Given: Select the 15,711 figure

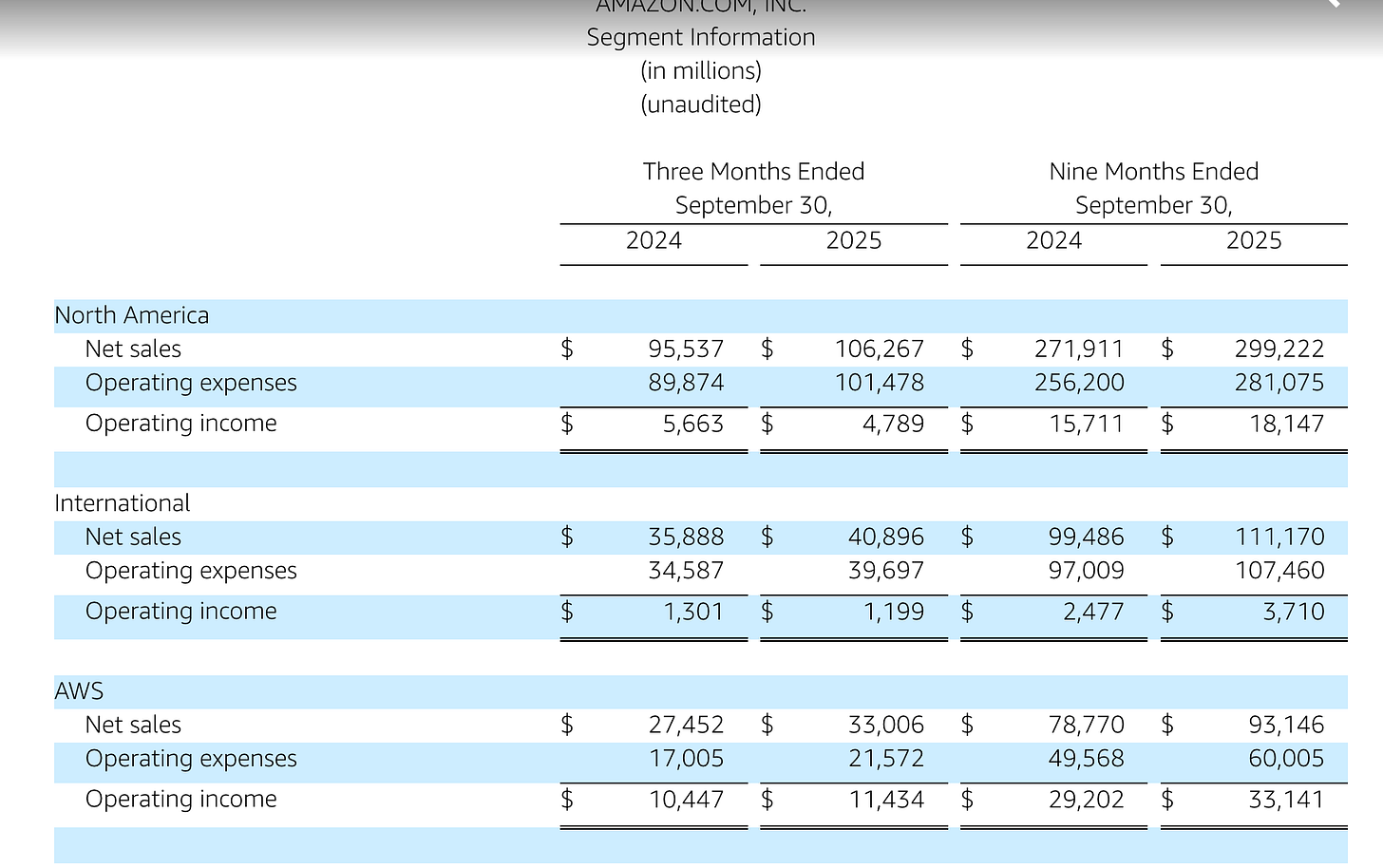Looking at the screenshot, I should (x=1087, y=424).
